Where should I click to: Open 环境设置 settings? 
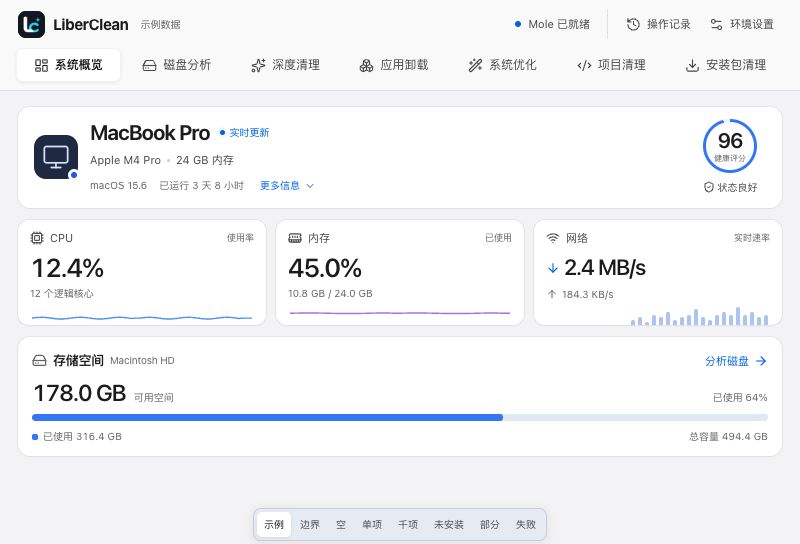pos(742,24)
